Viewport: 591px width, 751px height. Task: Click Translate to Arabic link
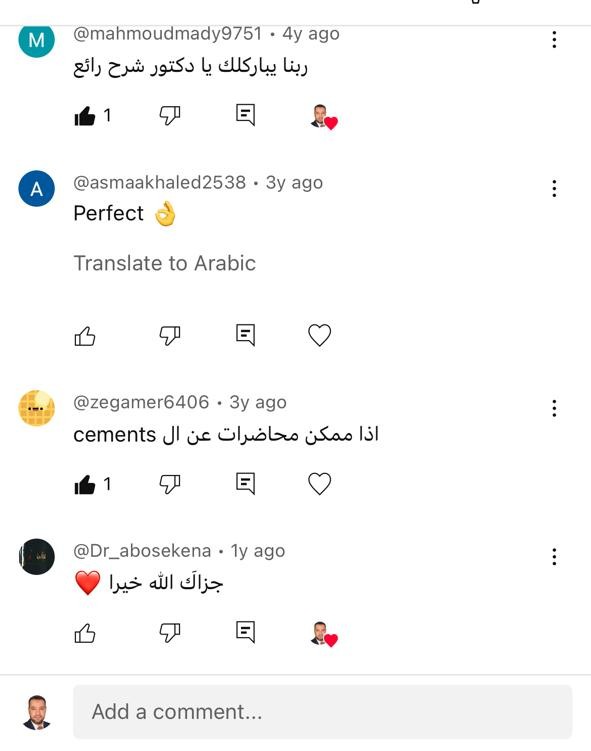pos(164,263)
